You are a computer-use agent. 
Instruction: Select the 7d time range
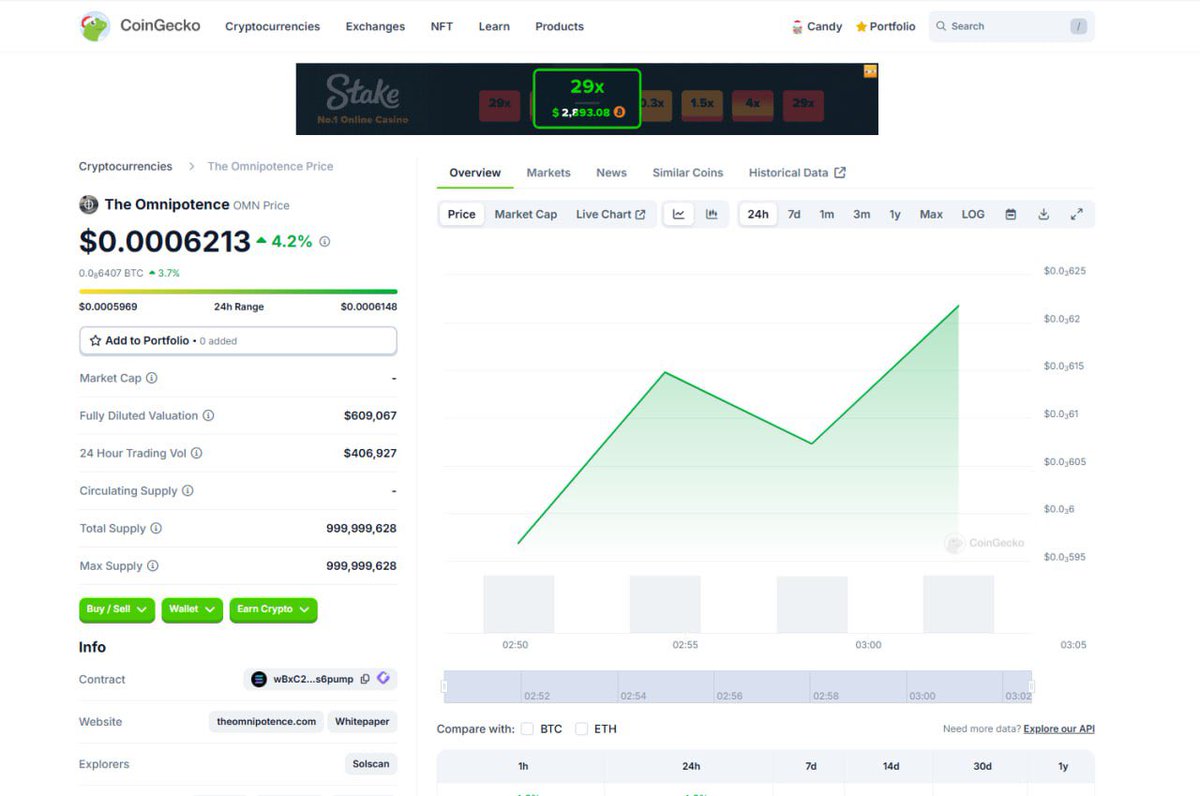pyautogui.click(x=794, y=214)
